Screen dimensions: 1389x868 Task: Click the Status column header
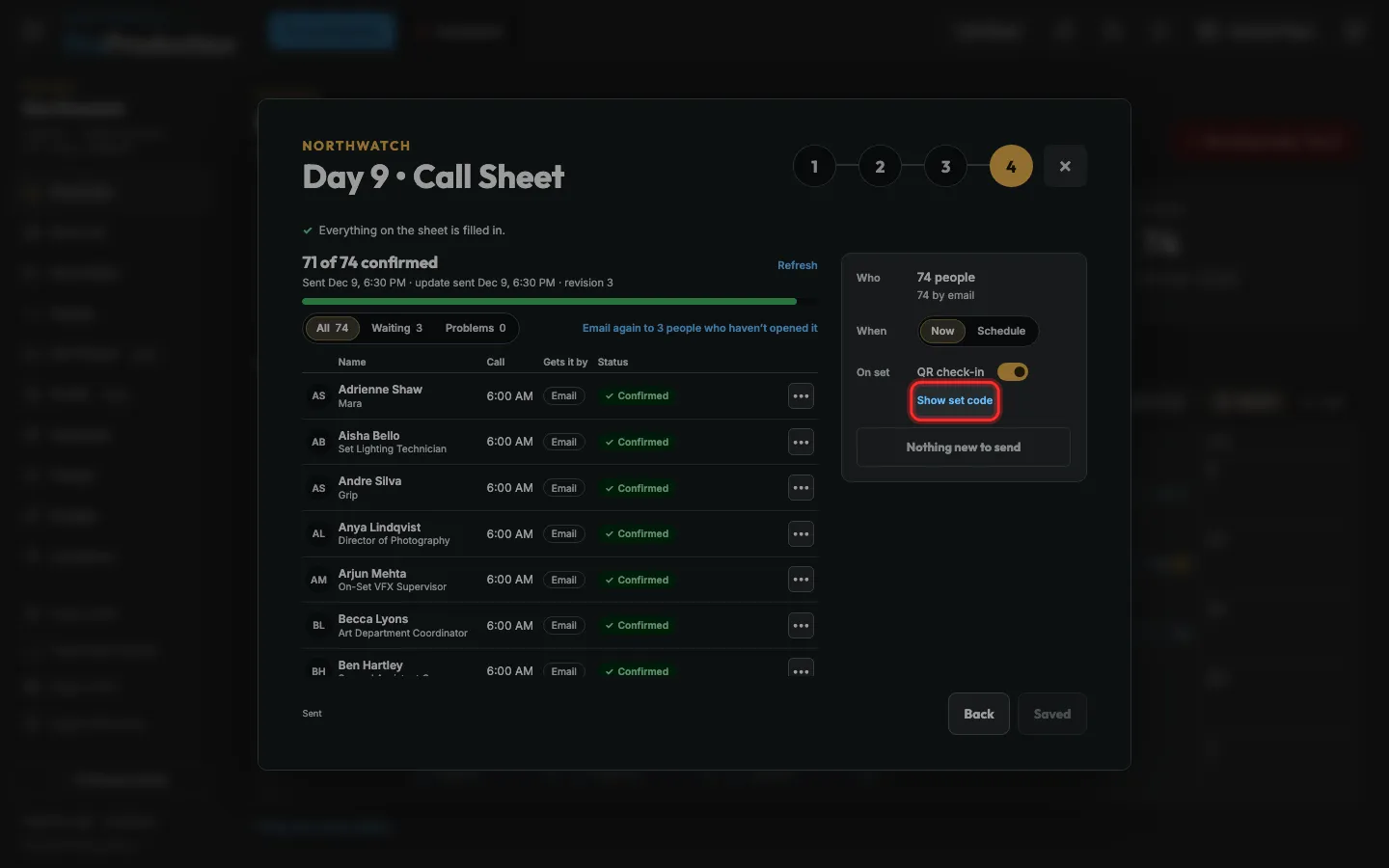click(613, 363)
